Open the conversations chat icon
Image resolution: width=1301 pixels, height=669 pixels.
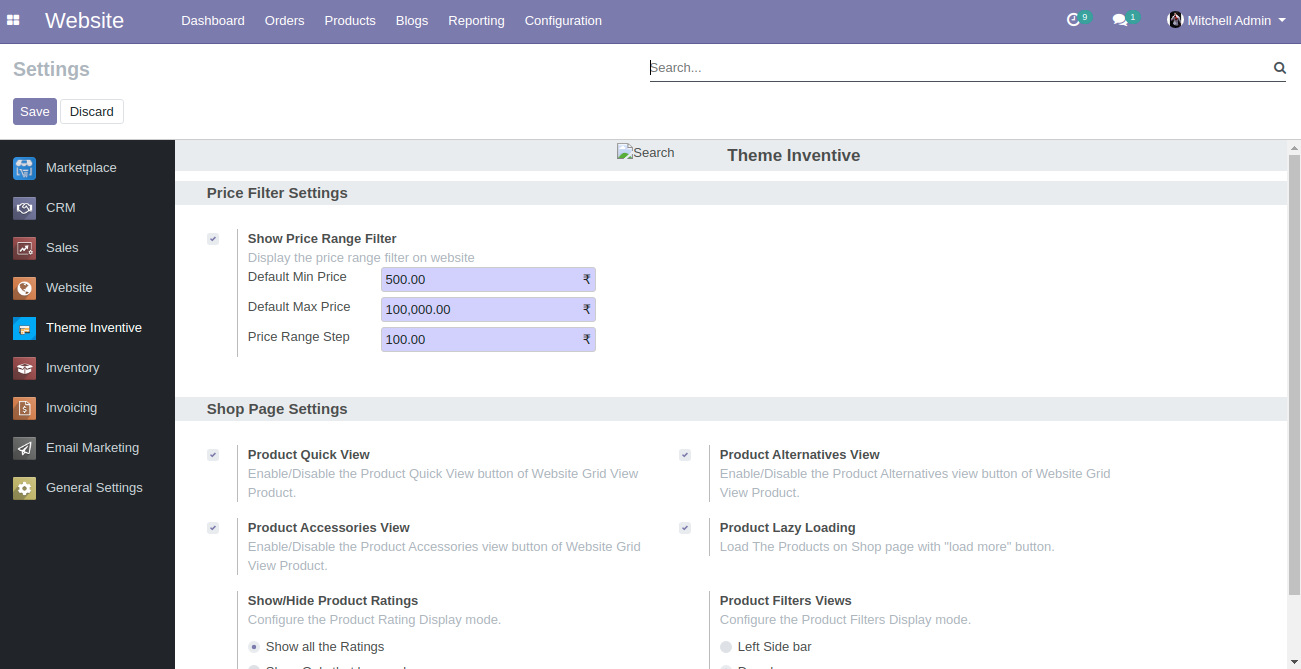pyautogui.click(x=1120, y=20)
